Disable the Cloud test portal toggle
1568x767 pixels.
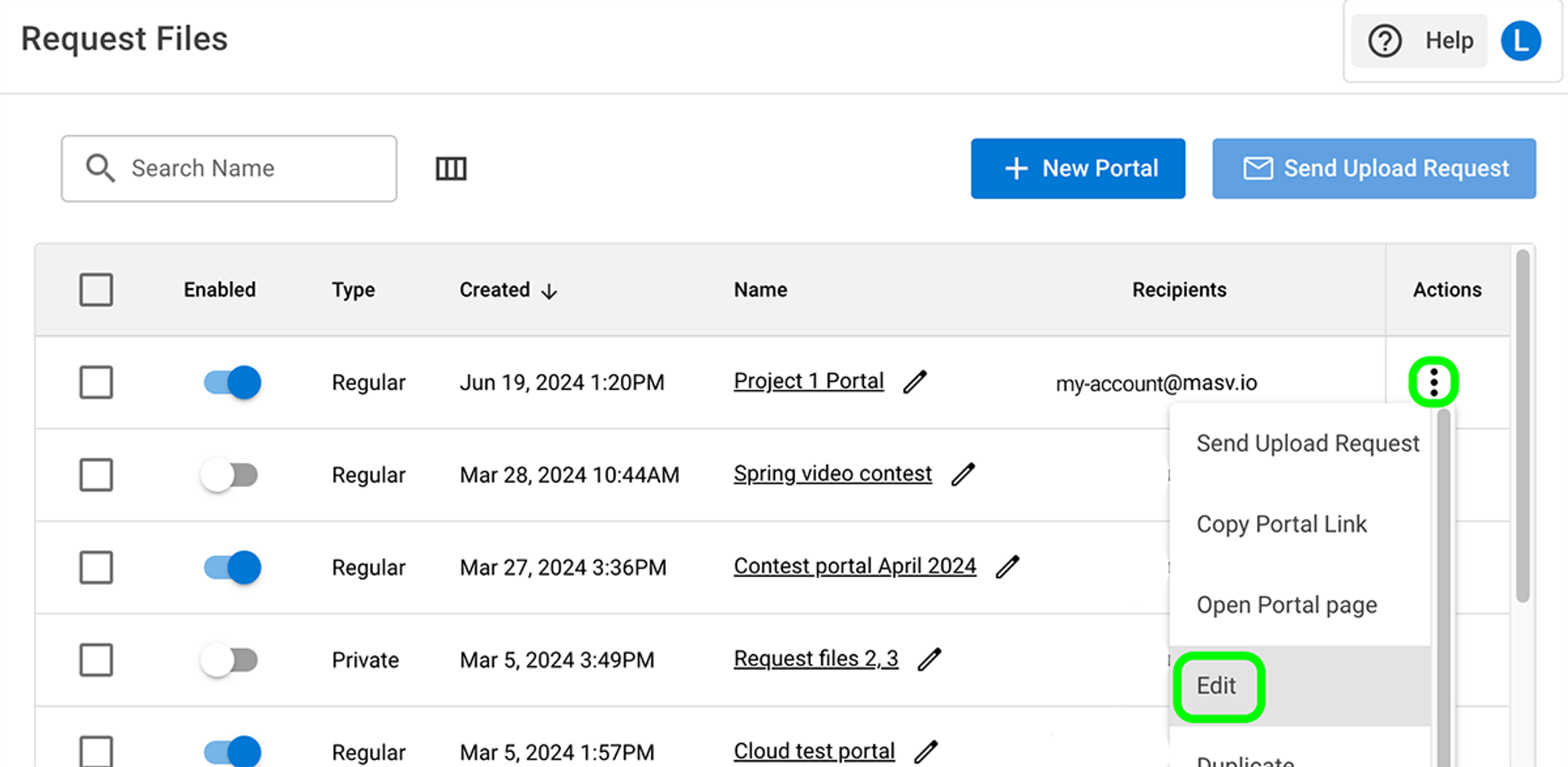[x=232, y=751]
